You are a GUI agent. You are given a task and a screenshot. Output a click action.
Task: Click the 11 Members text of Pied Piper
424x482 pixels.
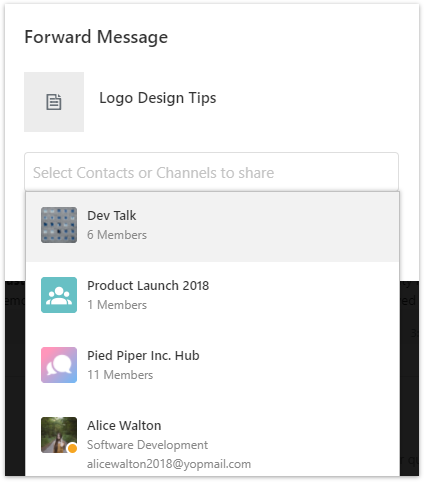[120, 375]
